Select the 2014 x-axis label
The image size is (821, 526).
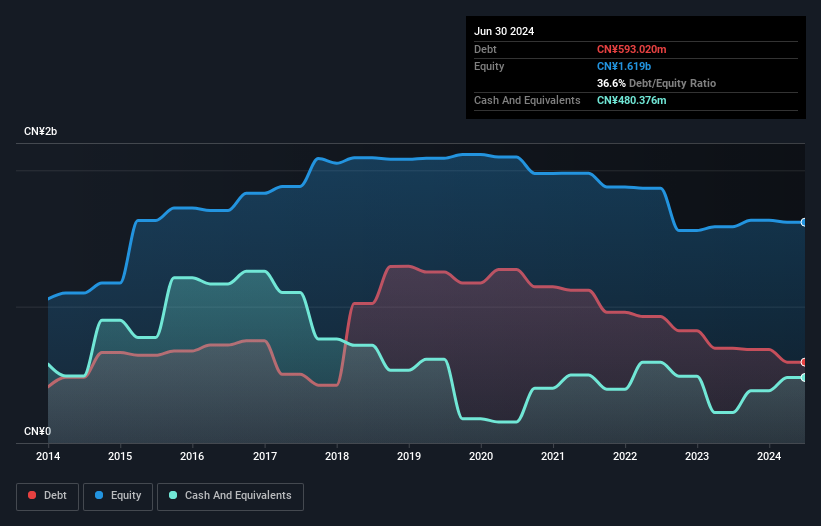point(48,456)
